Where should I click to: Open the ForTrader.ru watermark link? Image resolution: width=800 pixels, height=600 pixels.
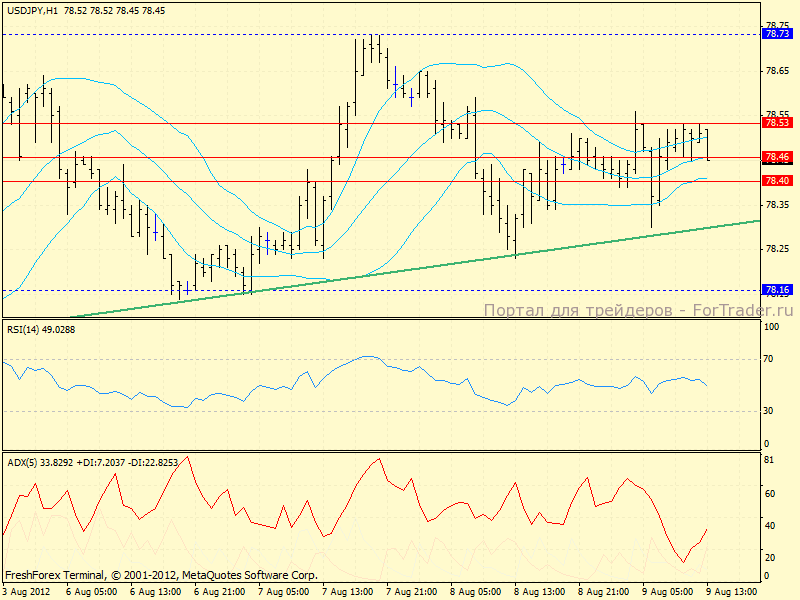click(x=638, y=310)
